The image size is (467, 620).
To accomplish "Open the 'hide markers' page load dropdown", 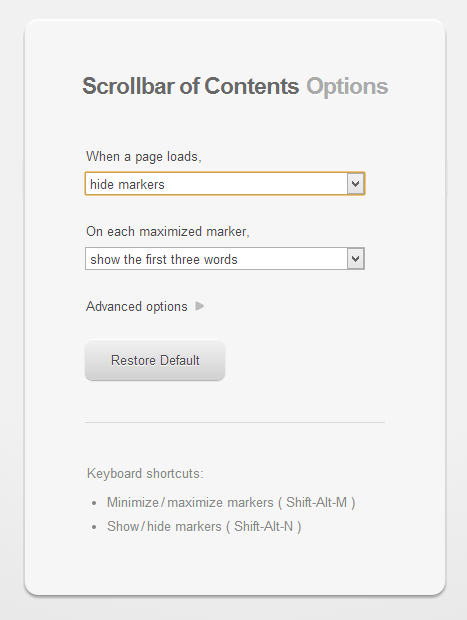I will pos(225,184).
